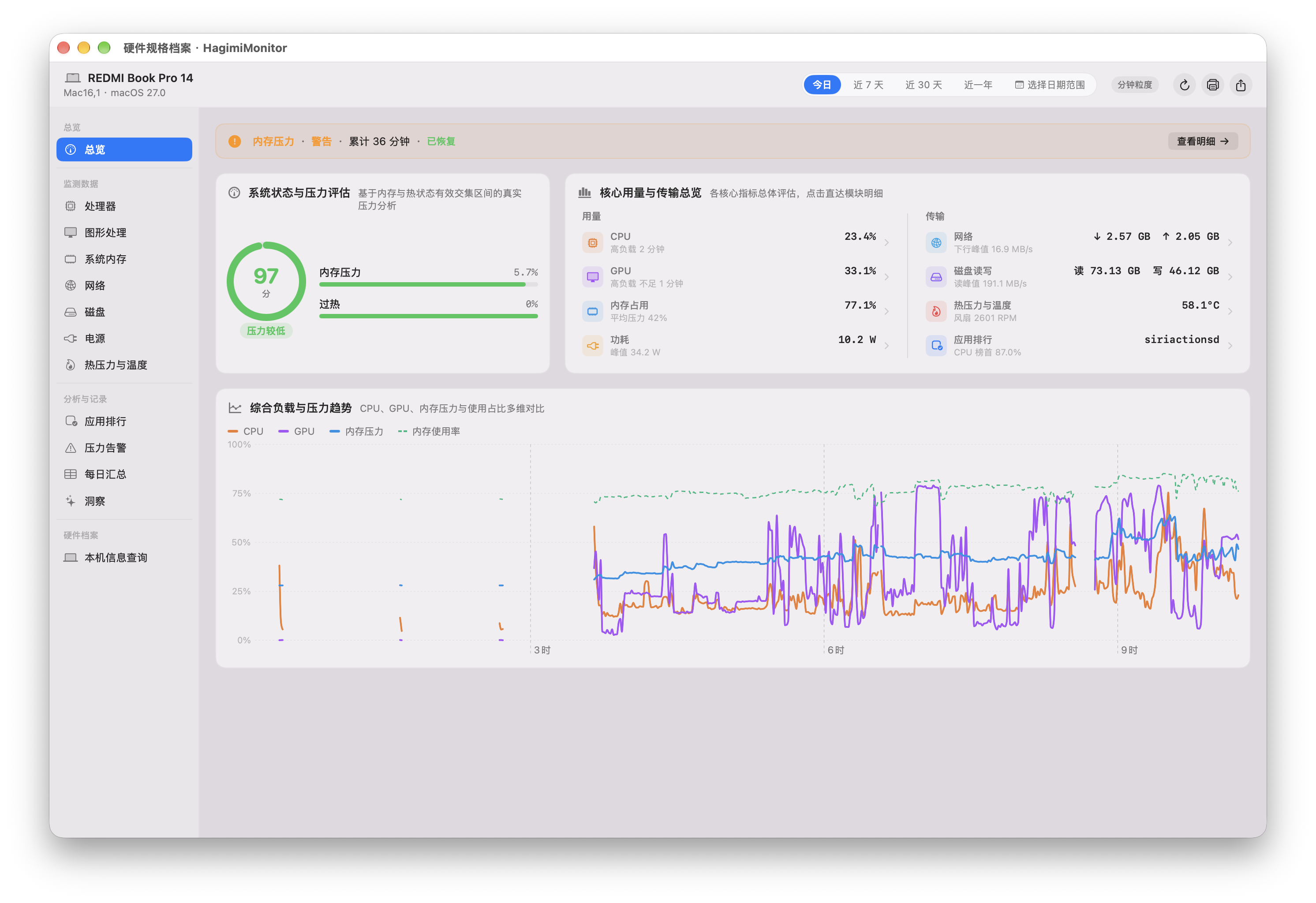
Task: Open the 系统内存 sidebar item
Action: point(124,259)
